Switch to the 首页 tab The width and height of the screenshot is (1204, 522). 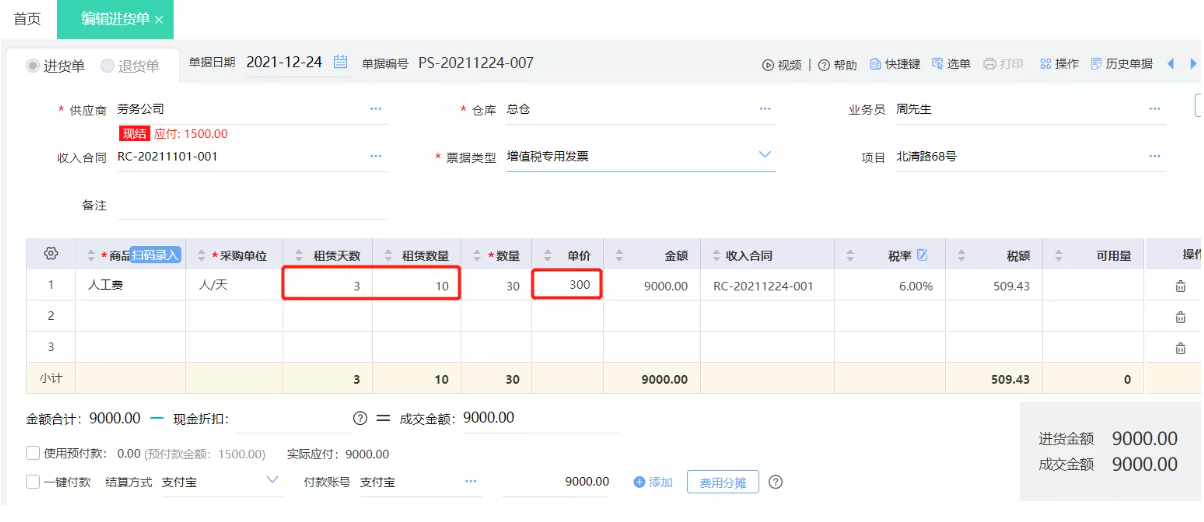27,19
